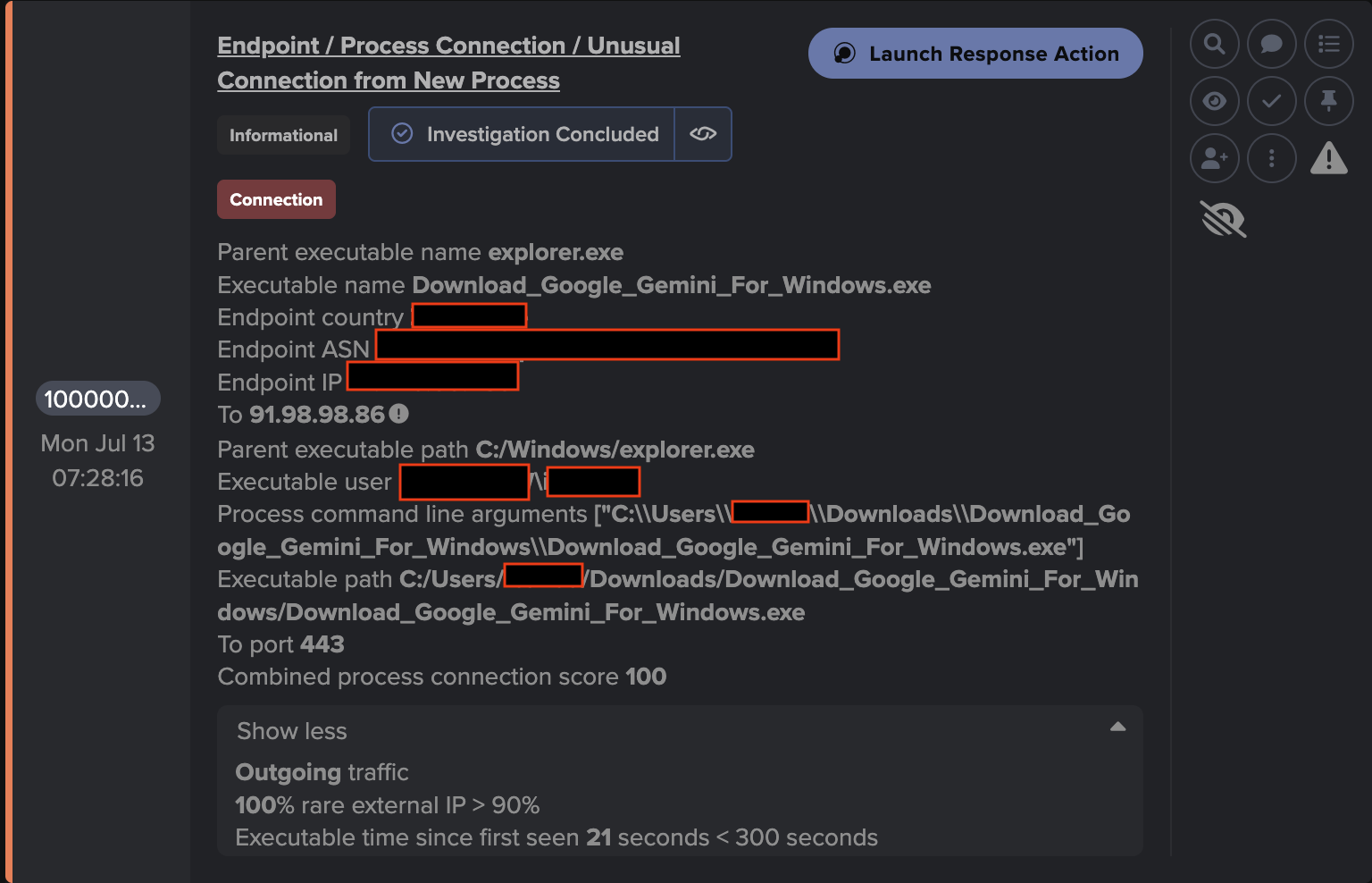1372x883 pixels.
Task: Click the magnifying glass investigate icon
Action: 1214,44
